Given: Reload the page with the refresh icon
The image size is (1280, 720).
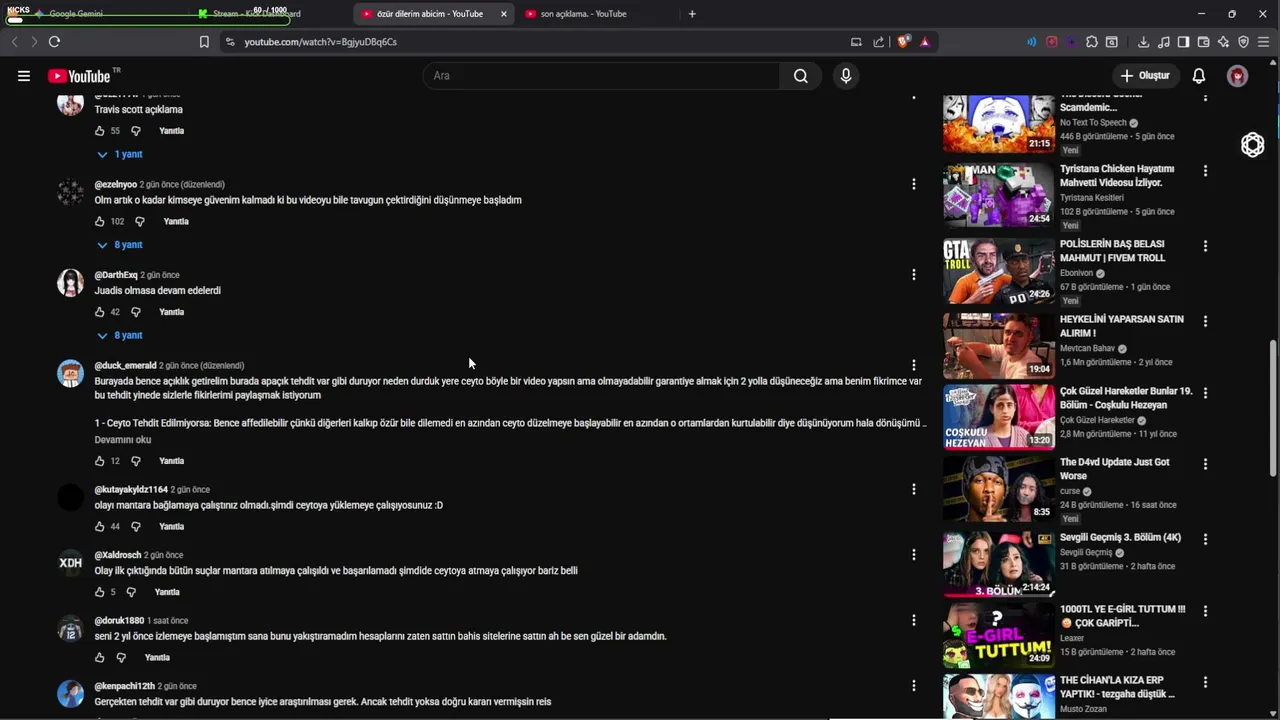Looking at the screenshot, I should coord(54,42).
